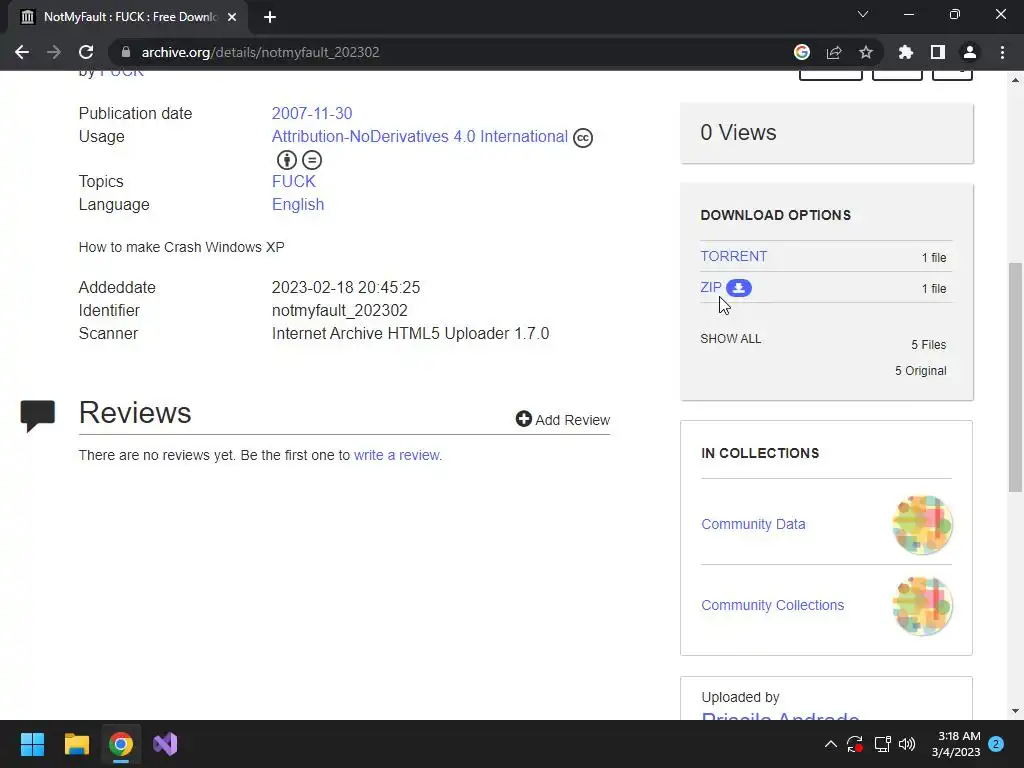Image resolution: width=1024 pixels, height=768 pixels.
Task: Select the text 'How to make Crash Windows XP'
Action: click(182, 247)
